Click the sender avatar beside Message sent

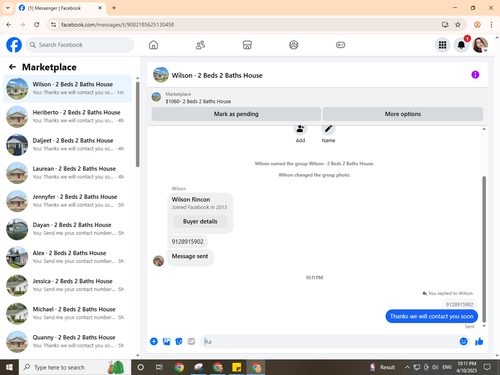[158, 261]
